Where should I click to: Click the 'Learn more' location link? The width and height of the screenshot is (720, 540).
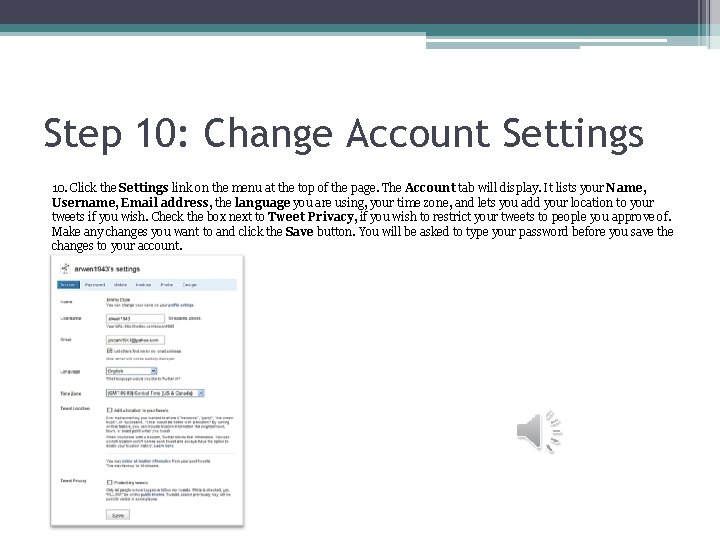click(163, 445)
